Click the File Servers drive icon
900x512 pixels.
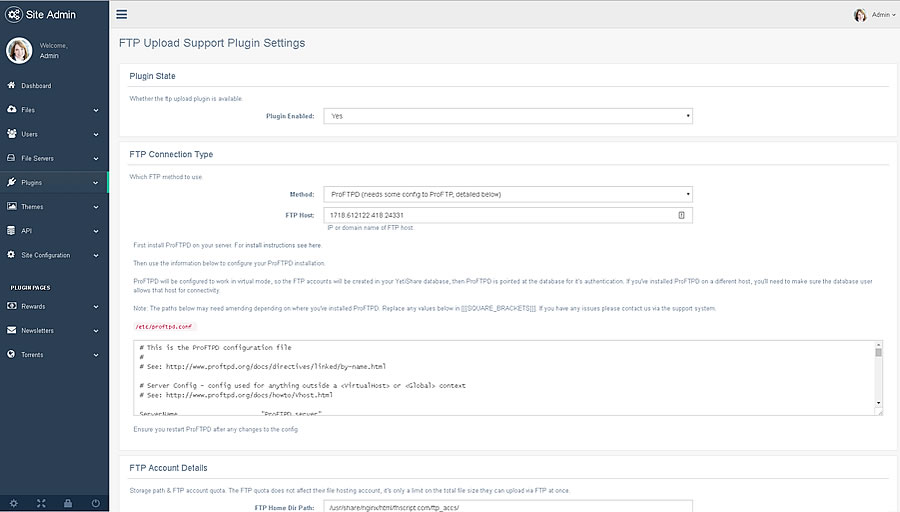point(11,157)
